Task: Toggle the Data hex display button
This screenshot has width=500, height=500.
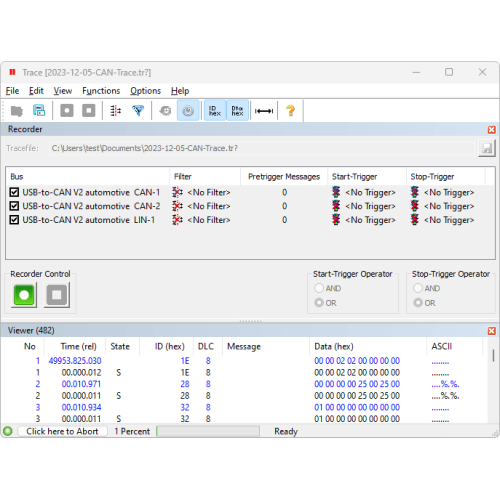Action: pyautogui.click(x=237, y=111)
